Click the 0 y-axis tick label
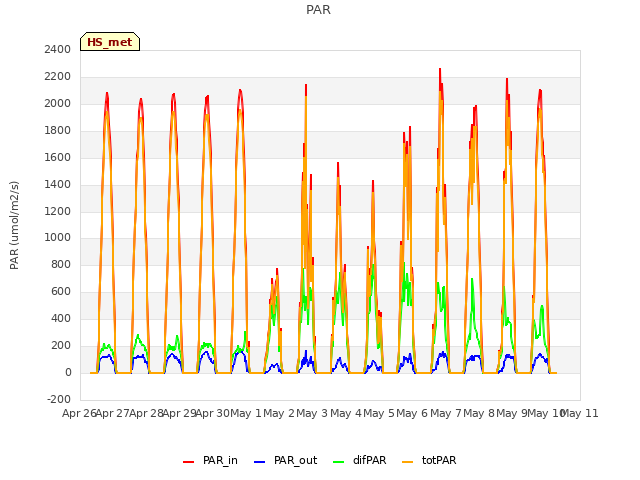The height and width of the screenshot is (480, 640). pyautogui.click(x=68, y=372)
